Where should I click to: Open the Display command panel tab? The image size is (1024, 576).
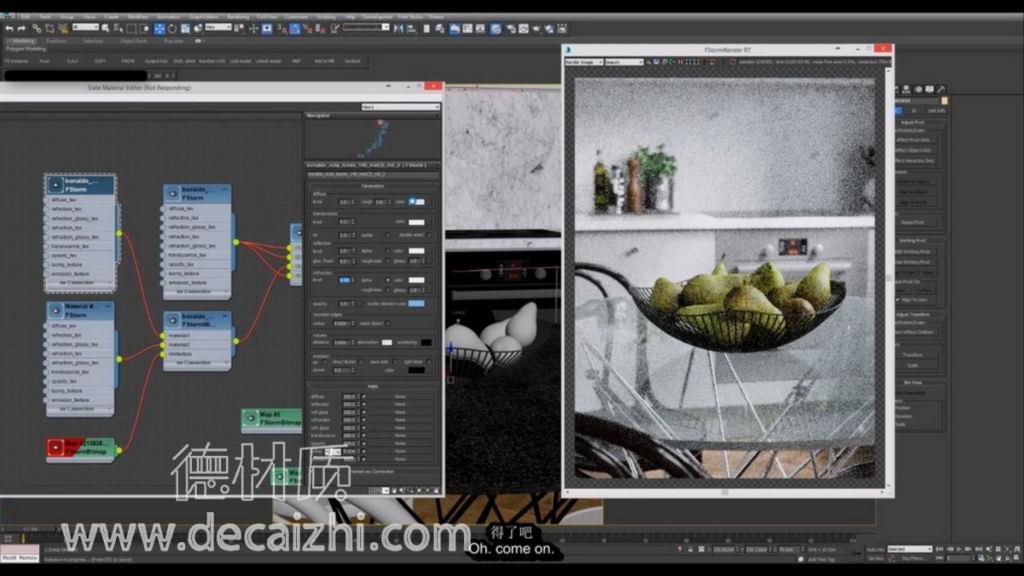[x=929, y=89]
